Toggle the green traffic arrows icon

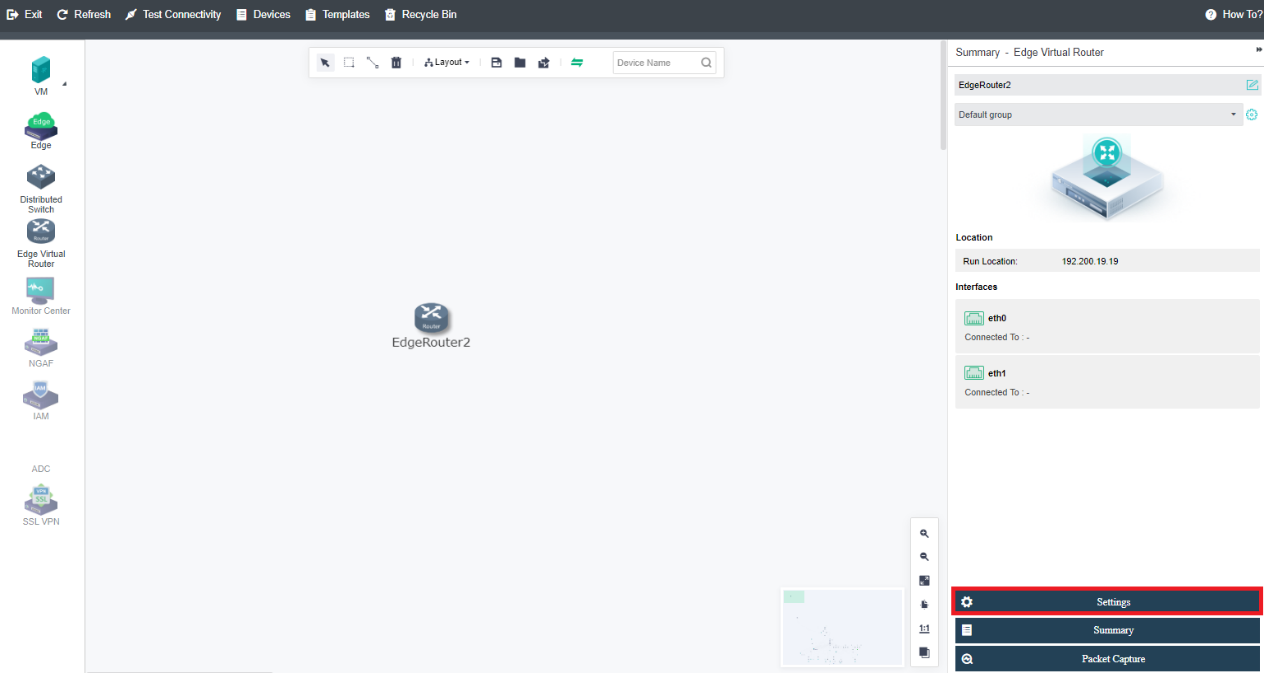577,62
